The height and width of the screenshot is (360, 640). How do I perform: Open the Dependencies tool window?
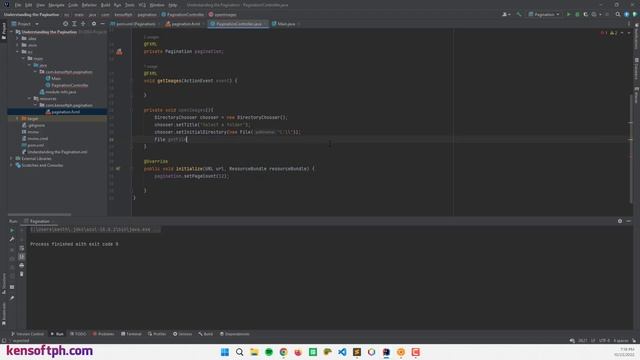pyautogui.click(x=235, y=334)
